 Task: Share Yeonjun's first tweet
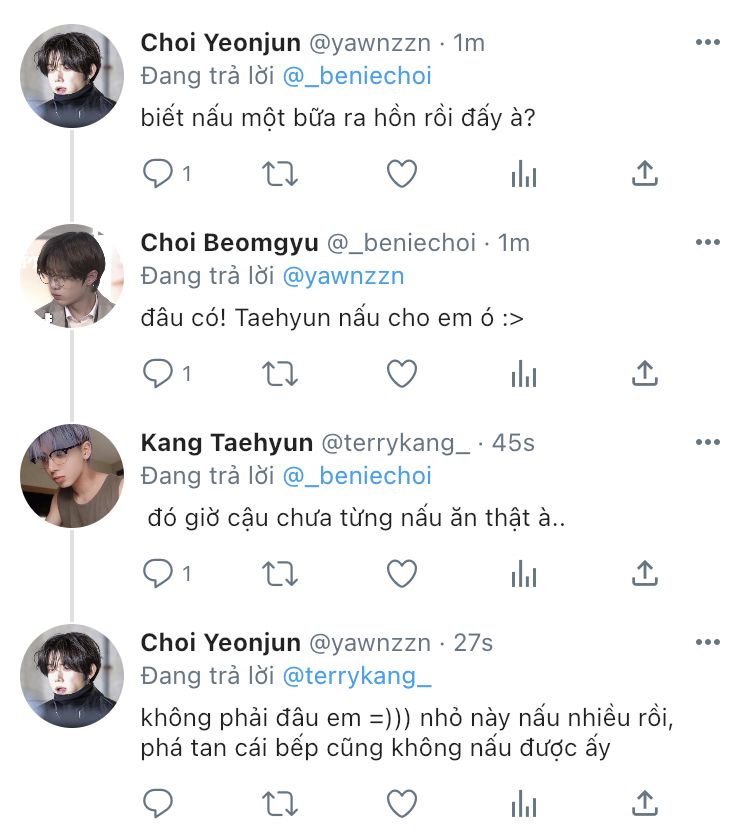click(645, 174)
